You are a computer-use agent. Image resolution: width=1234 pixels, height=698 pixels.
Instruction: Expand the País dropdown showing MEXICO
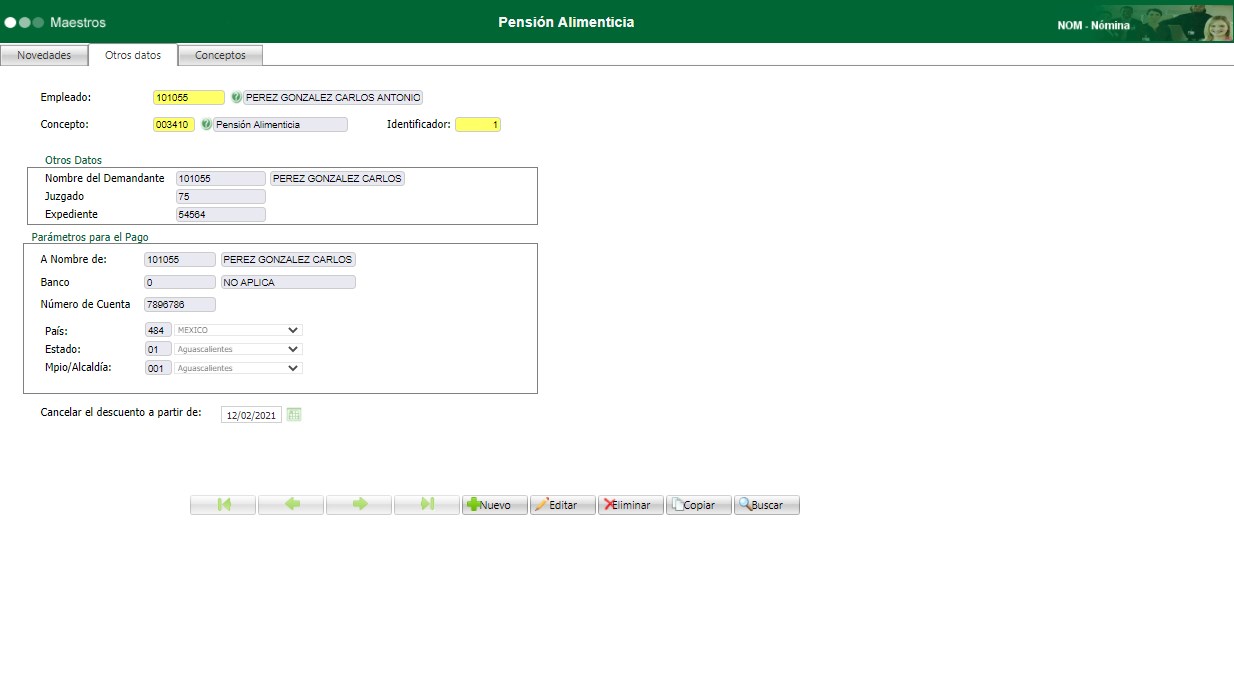[x=239, y=330]
